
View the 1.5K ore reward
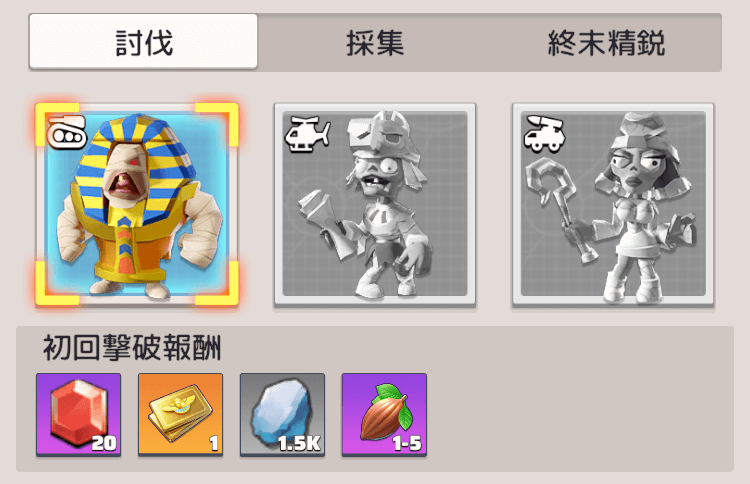coord(282,415)
